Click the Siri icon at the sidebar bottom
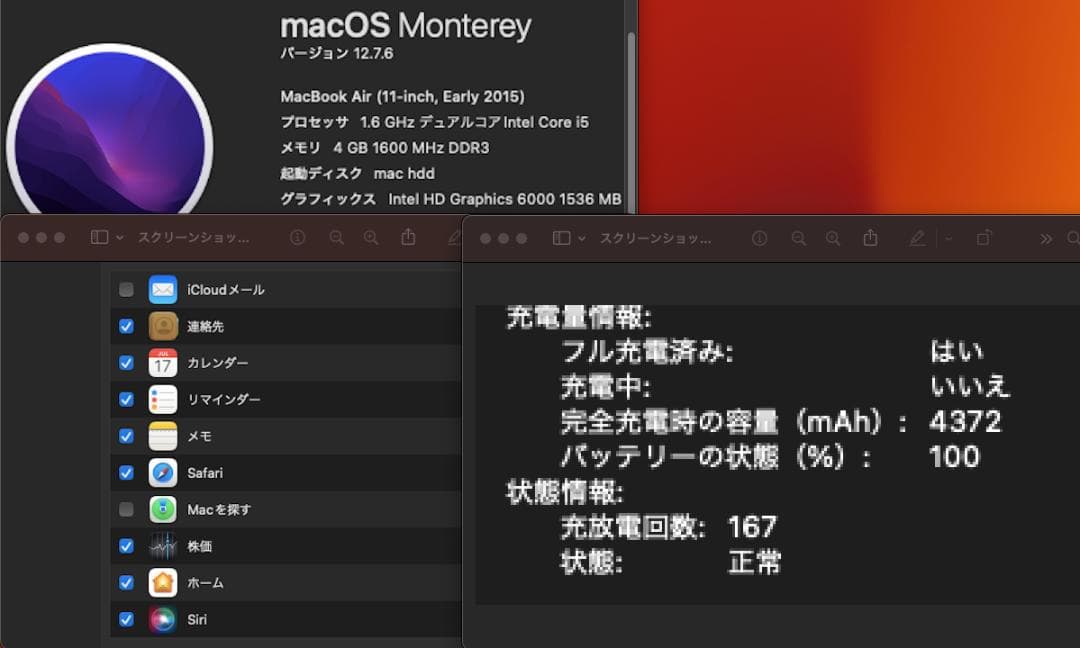1080x648 pixels. (162, 619)
